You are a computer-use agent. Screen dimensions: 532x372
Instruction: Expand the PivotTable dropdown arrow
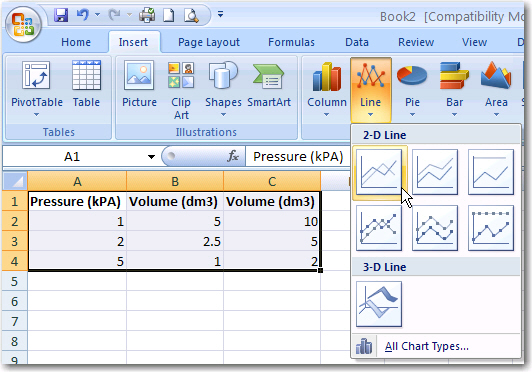click(36, 115)
